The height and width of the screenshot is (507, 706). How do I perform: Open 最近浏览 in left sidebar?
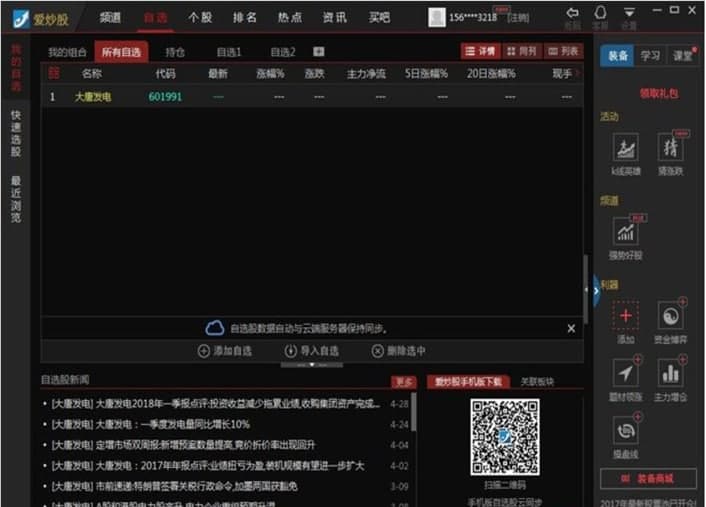[x=16, y=199]
